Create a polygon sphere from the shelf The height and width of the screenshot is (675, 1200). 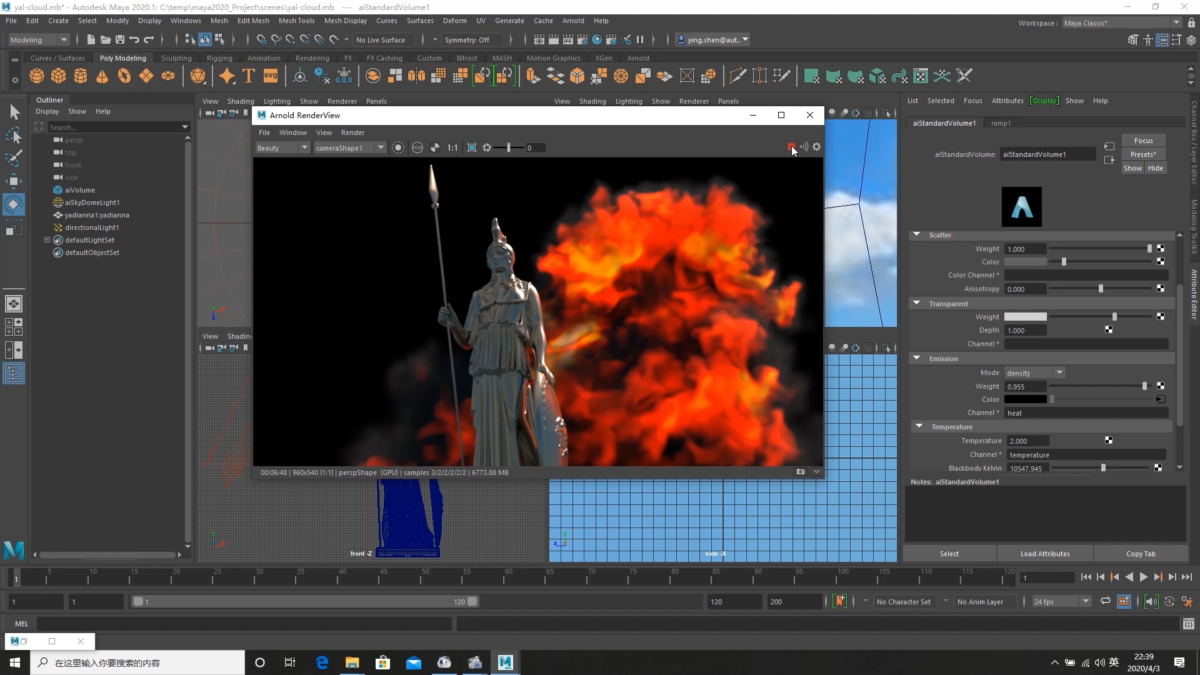click(x=37, y=76)
